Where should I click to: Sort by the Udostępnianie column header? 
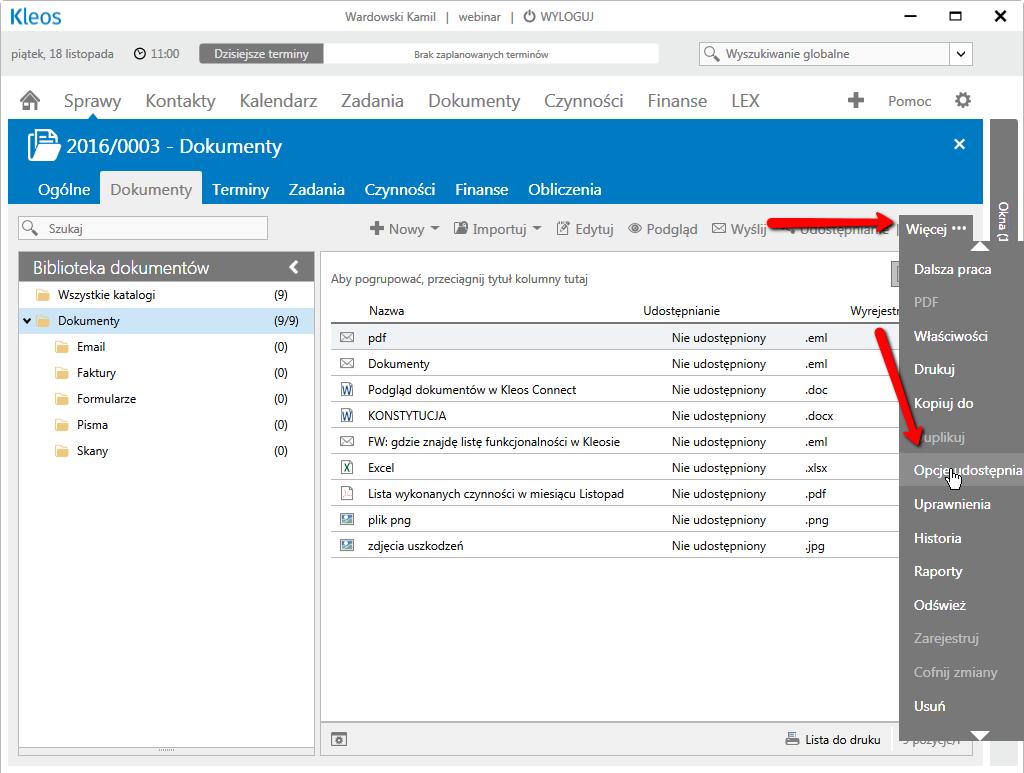pyautogui.click(x=681, y=311)
